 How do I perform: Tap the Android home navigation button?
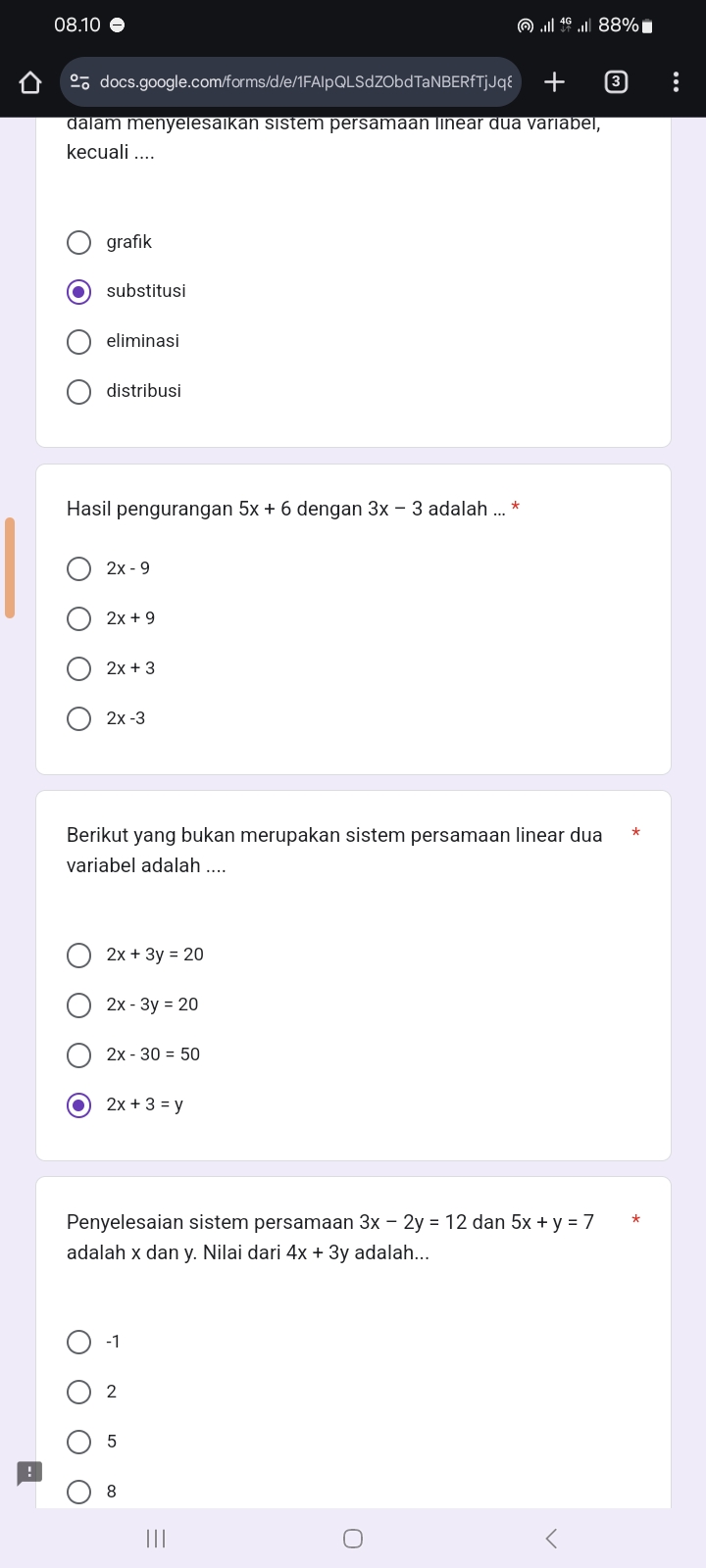351,1539
